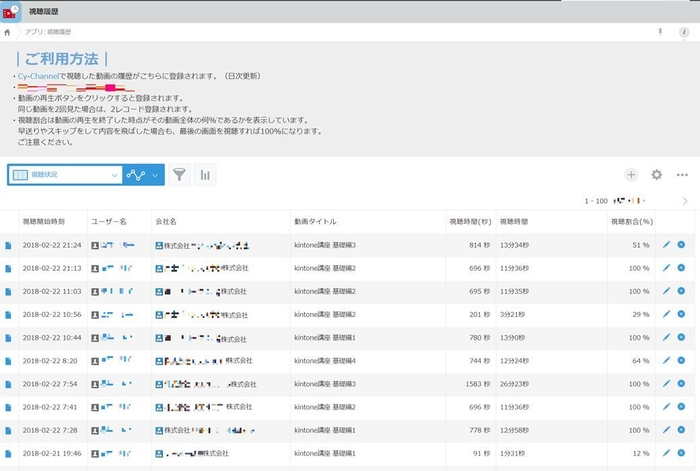Sort by 視聴割合(%) column header
700x471 pixels.
pyautogui.click(x=631, y=221)
